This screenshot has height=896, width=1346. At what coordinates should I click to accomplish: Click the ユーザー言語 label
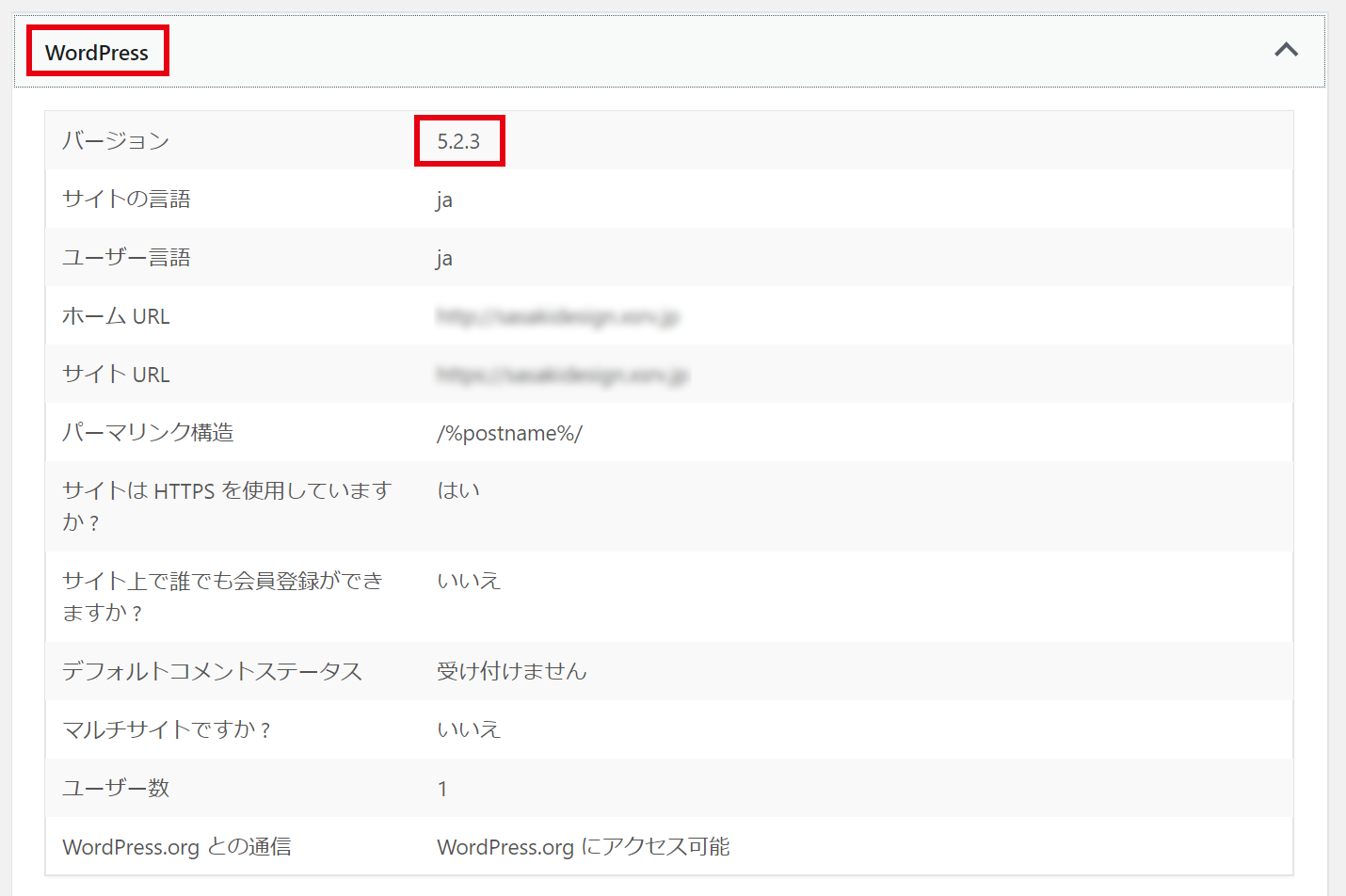pos(126,258)
